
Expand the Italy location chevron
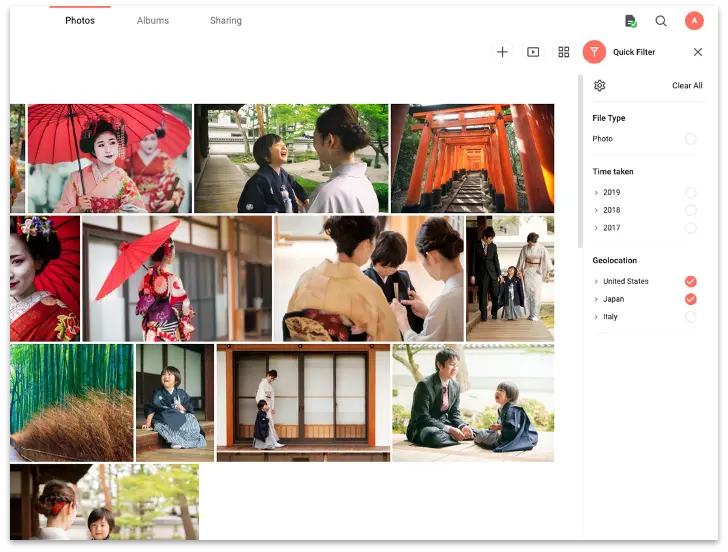click(596, 317)
